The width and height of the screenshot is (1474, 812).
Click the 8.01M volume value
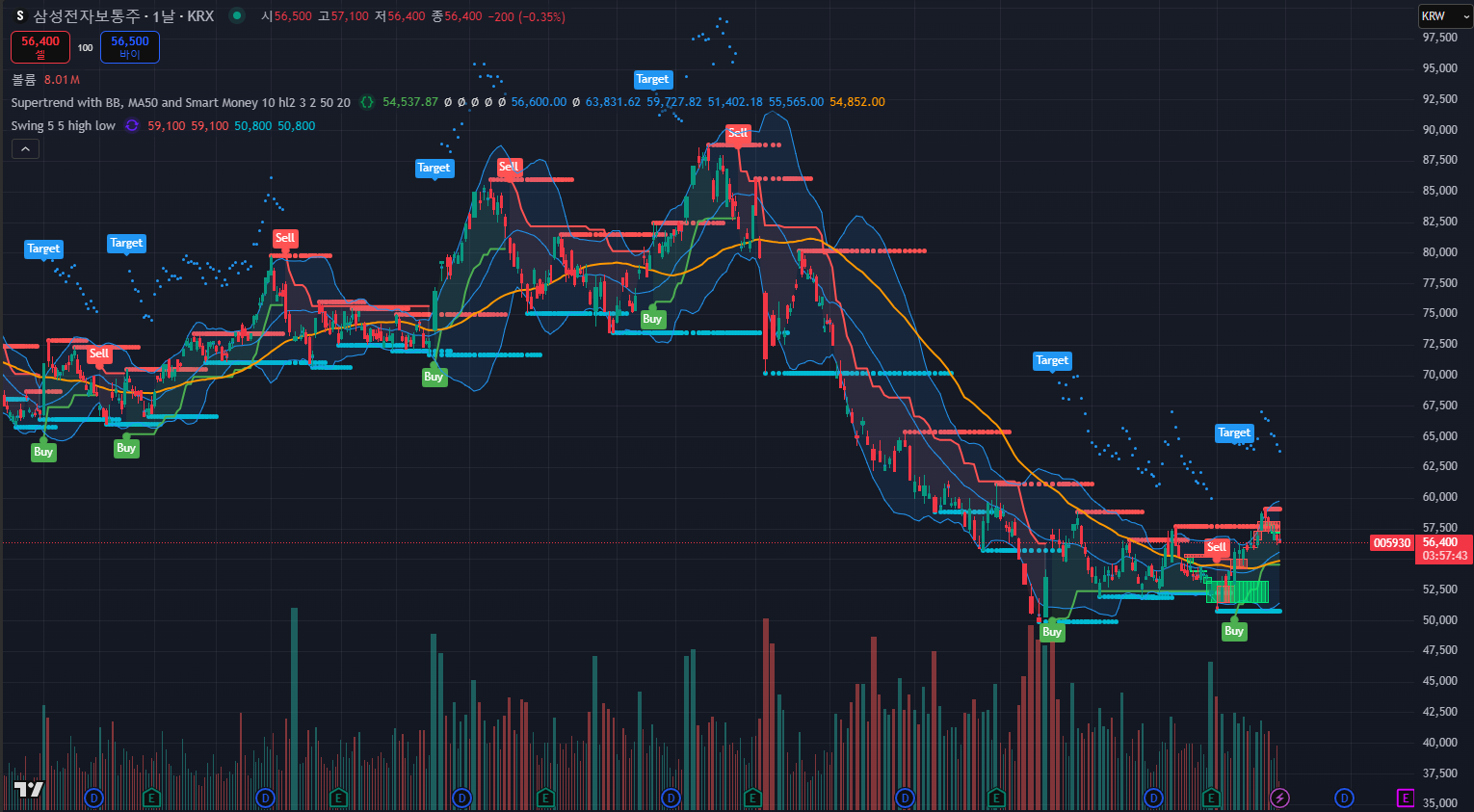[x=62, y=80]
